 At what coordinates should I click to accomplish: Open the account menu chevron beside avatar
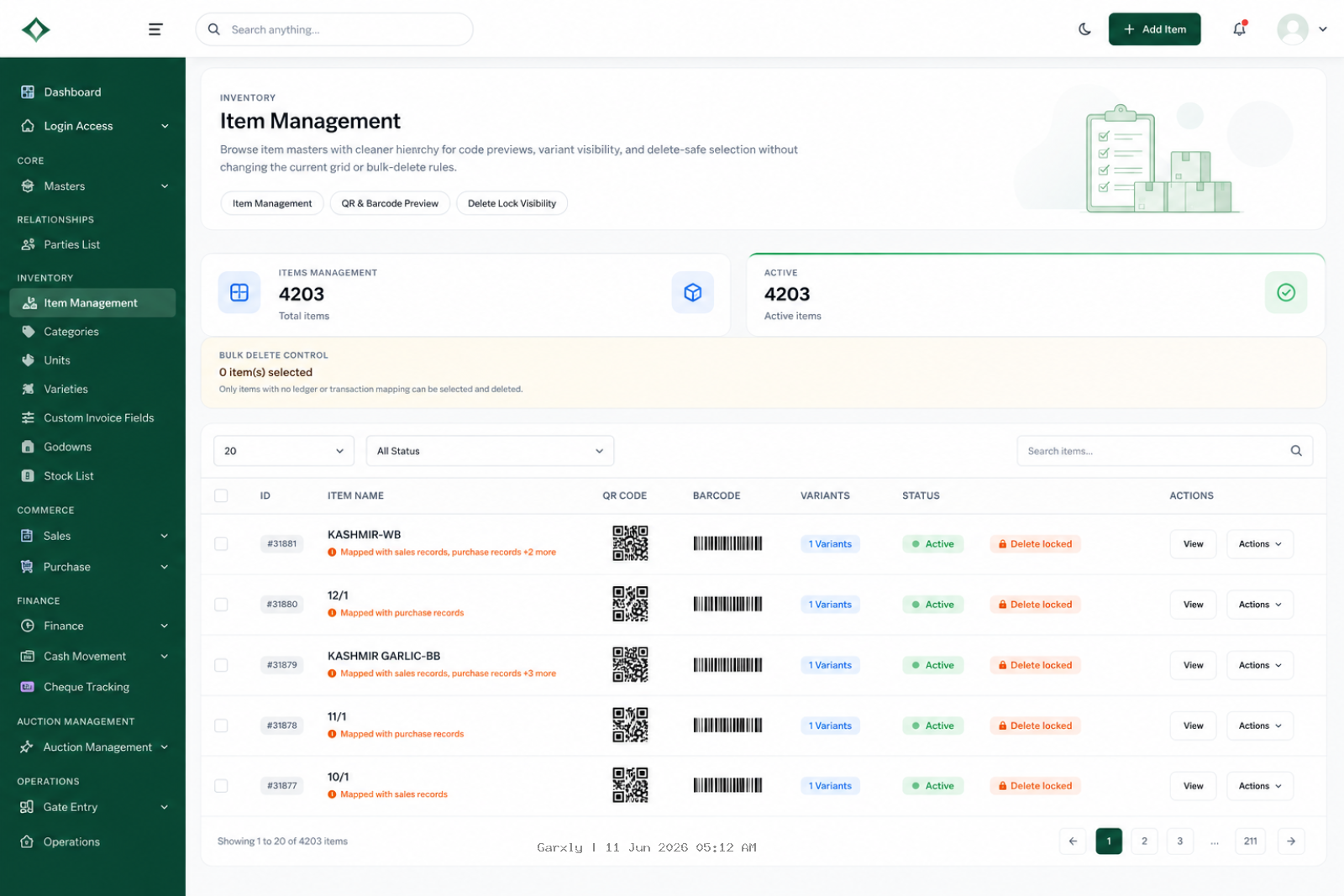click(1323, 29)
